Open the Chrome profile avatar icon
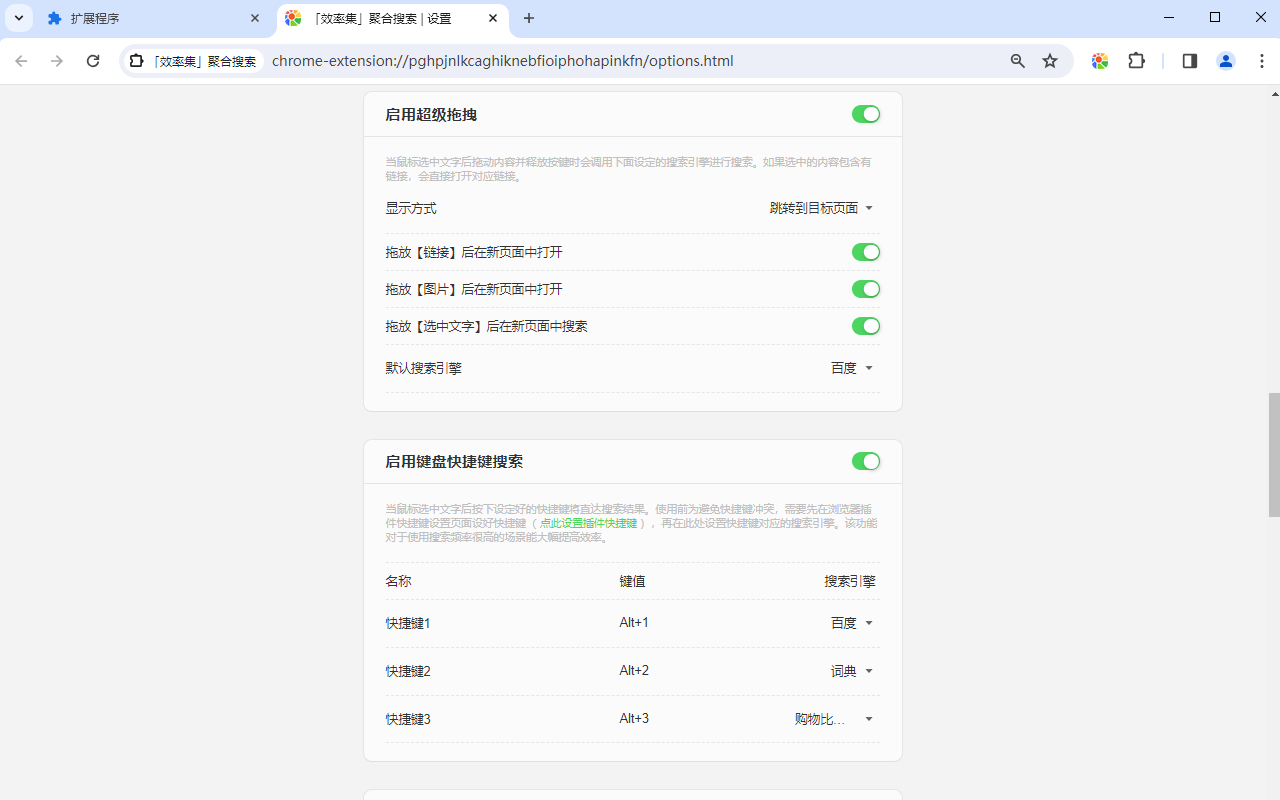This screenshot has width=1280, height=800. coord(1226,61)
